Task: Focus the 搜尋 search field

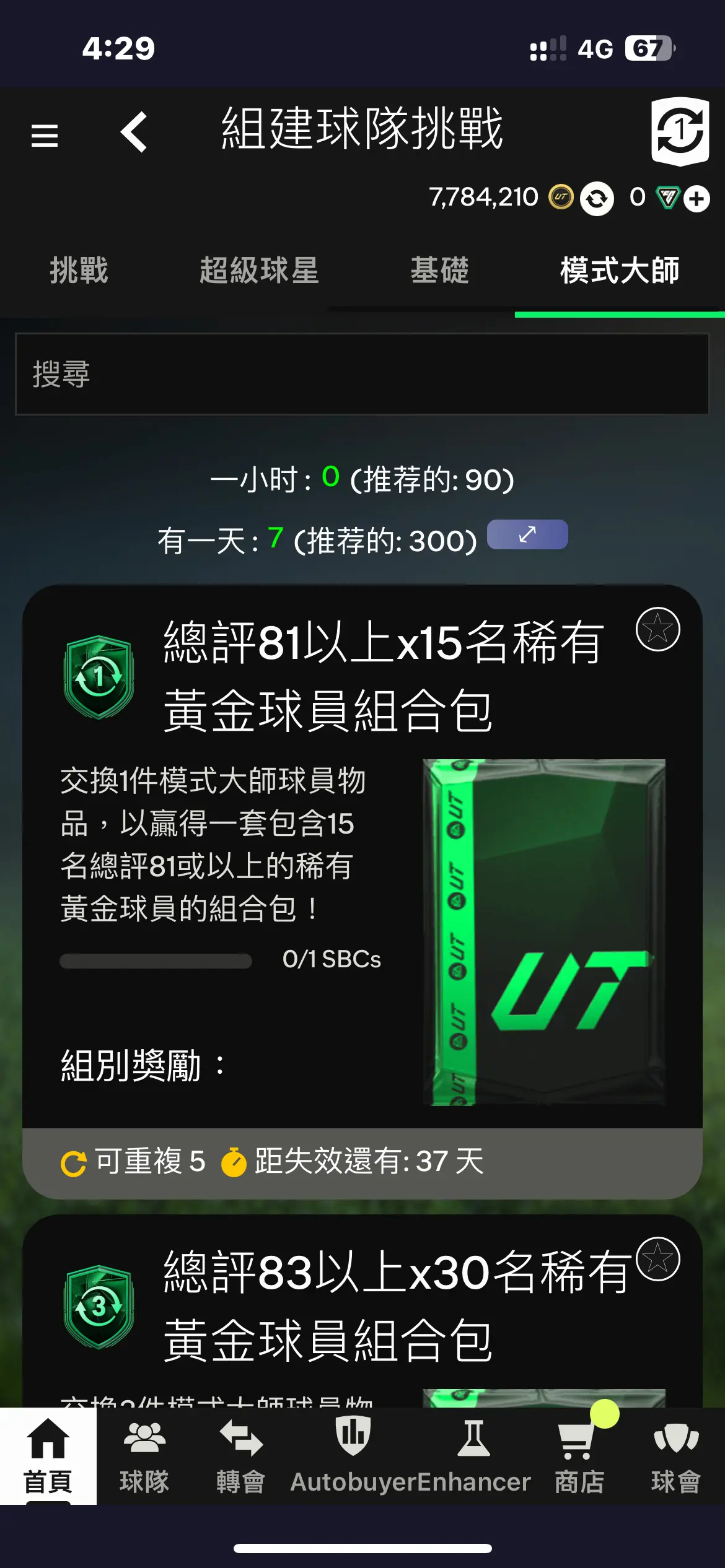Action: (362, 374)
